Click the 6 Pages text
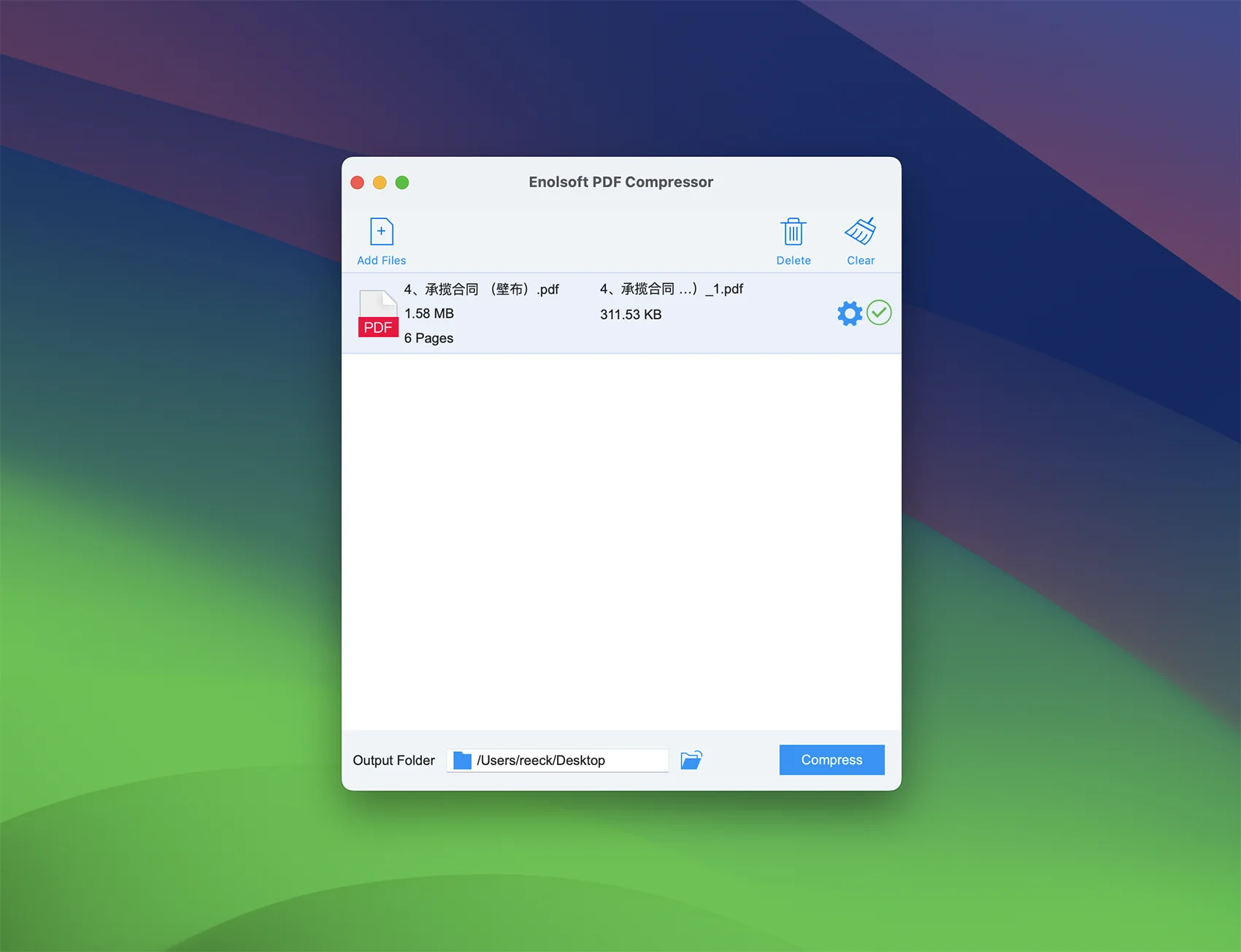The height and width of the screenshot is (952, 1241). point(429,338)
